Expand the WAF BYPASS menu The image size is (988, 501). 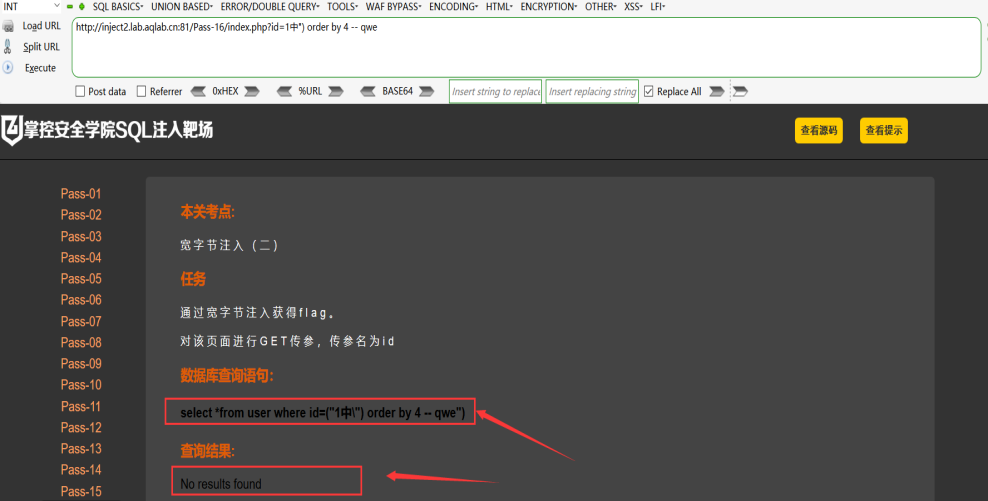(393, 6)
